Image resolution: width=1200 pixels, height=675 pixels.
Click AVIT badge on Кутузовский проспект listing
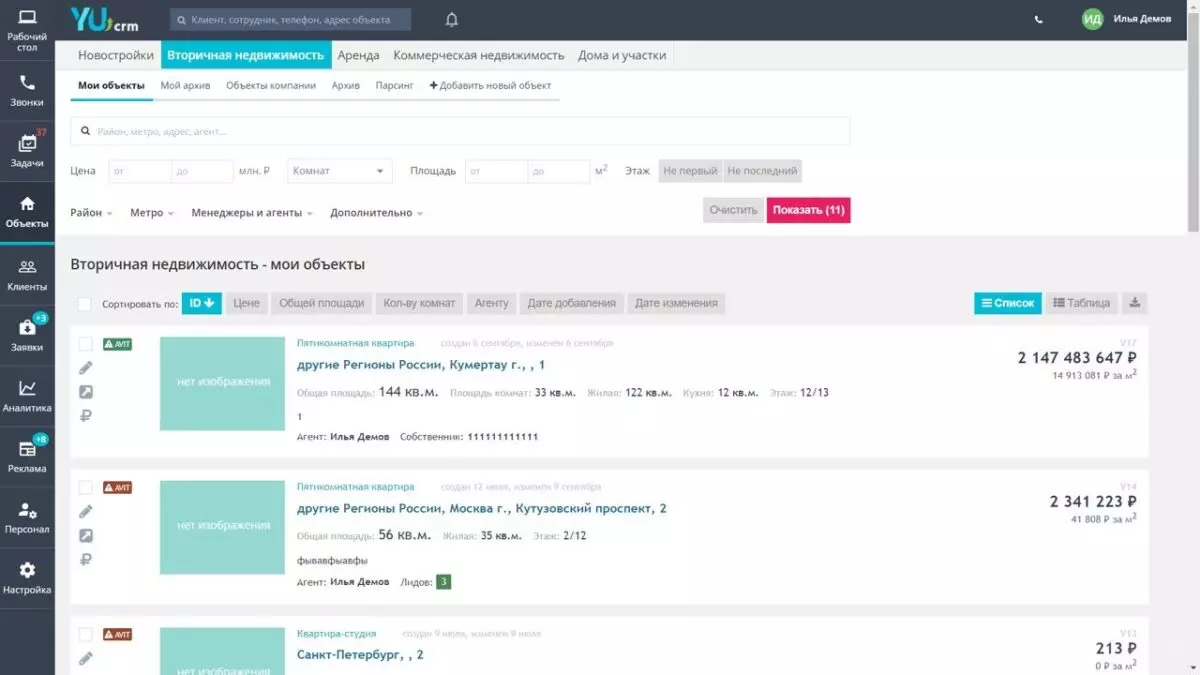(x=117, y=488)
